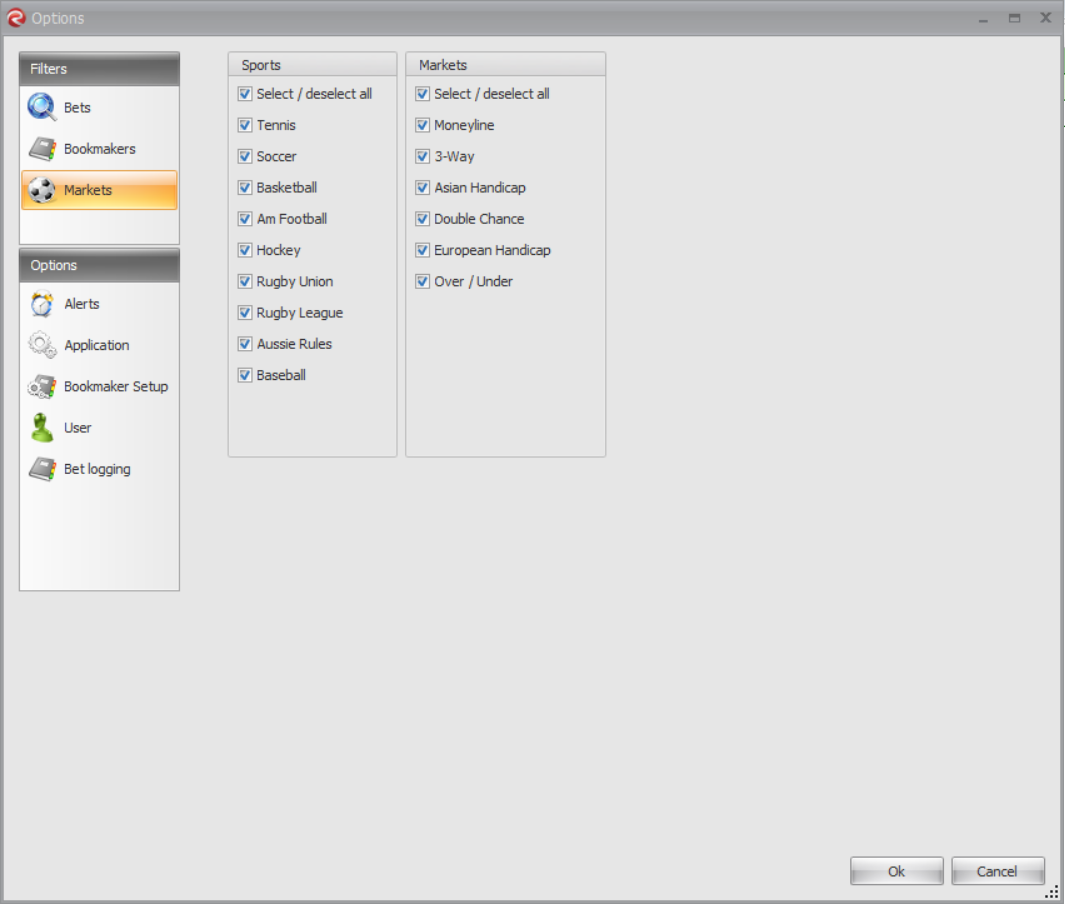
Task: Disable the Rugby Union checkbox
Action: [245, 282]
